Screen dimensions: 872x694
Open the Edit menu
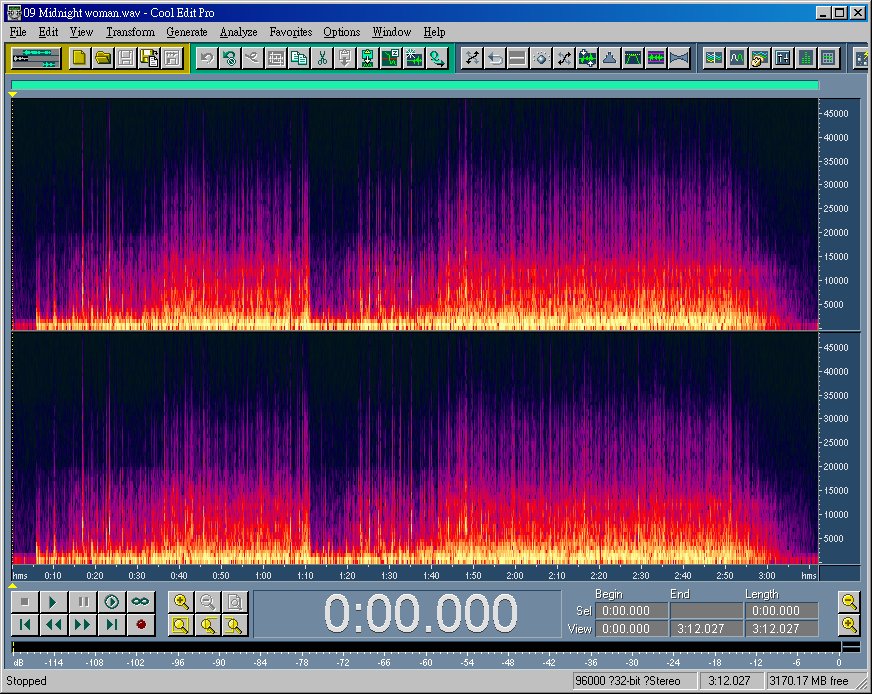(48, 32)
